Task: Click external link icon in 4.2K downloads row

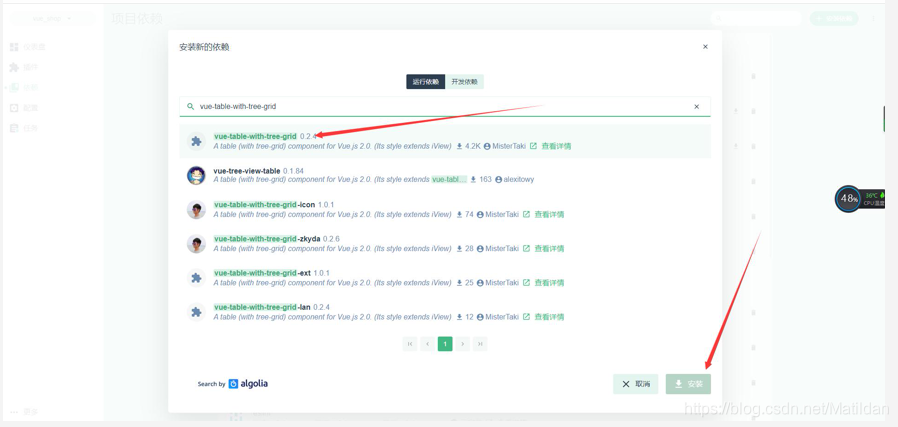Action: point(533,146)
